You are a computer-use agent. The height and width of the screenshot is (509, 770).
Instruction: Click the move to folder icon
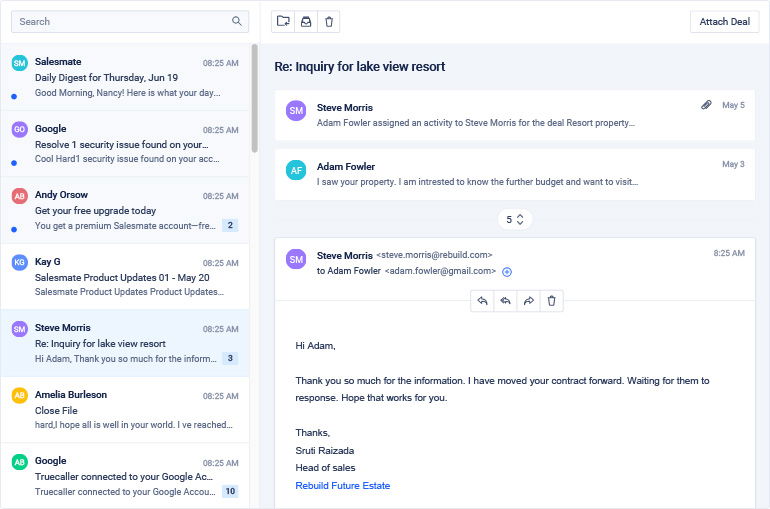283,22
